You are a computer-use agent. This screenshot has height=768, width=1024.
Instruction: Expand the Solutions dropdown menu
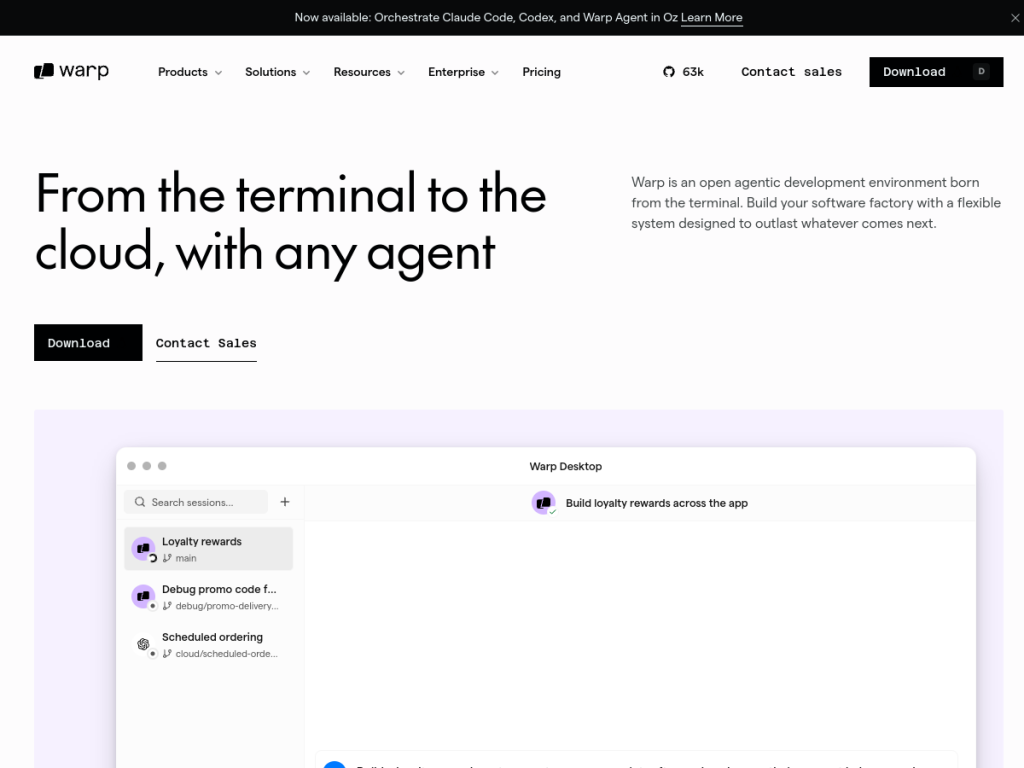(x=278, y=72)
